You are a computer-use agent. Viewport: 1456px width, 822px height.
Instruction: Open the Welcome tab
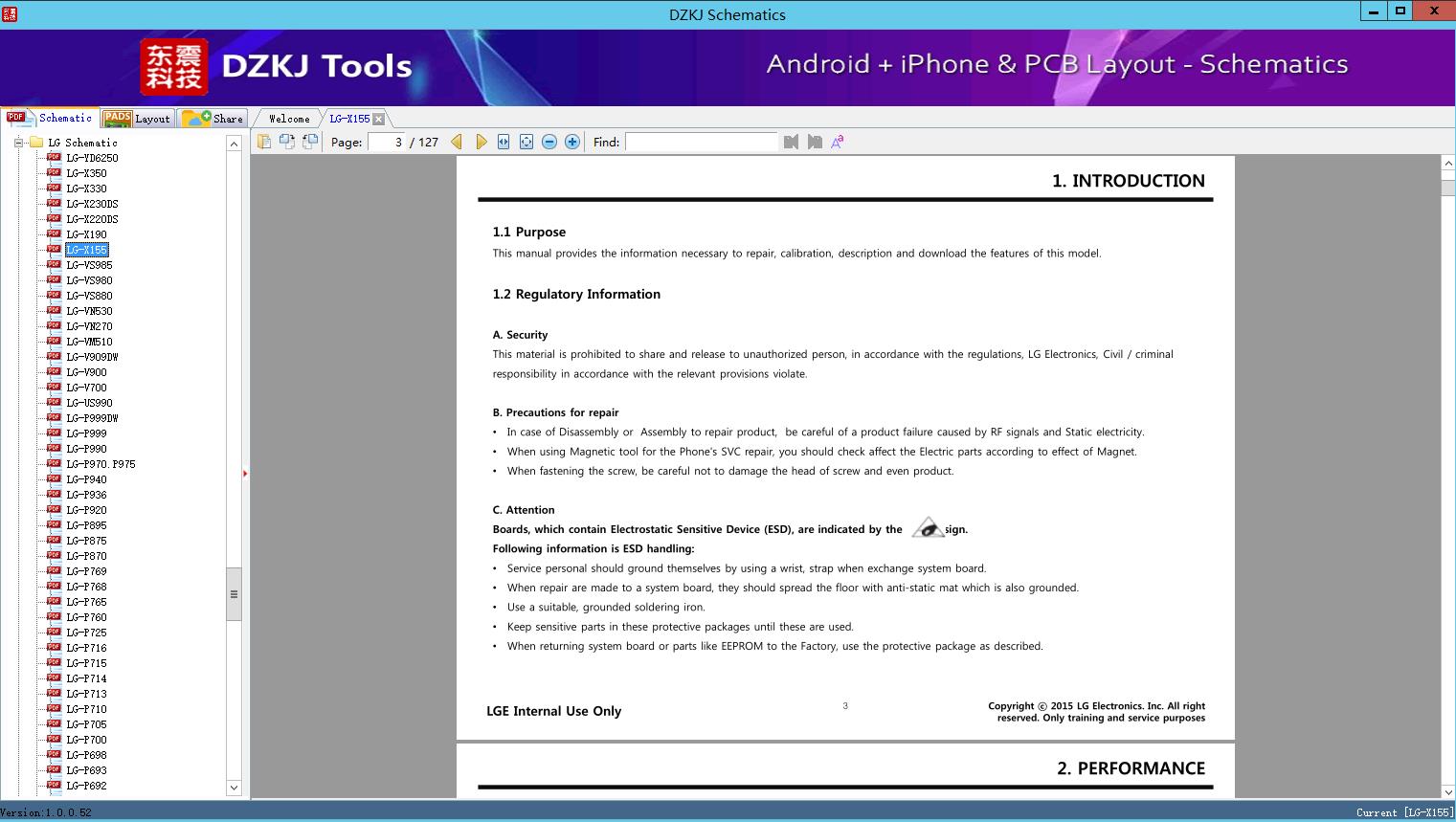coord(289,119)
